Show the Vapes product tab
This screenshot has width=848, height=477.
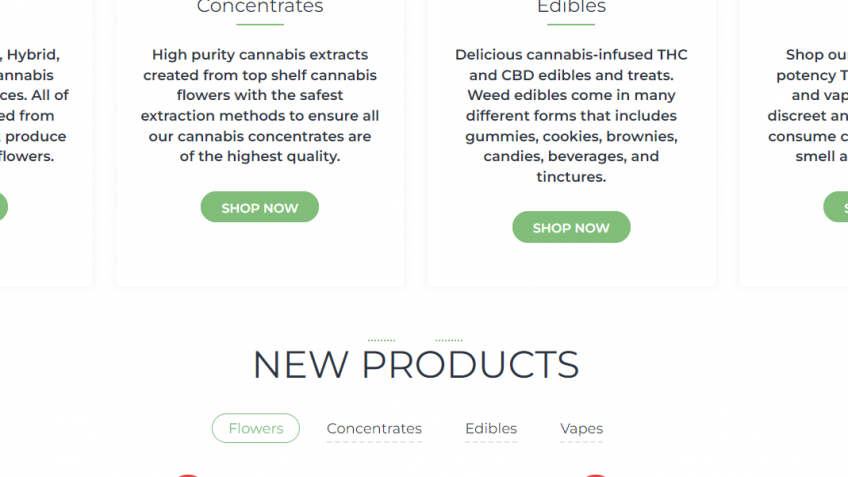pyautogui.click(x=581, y=428)
